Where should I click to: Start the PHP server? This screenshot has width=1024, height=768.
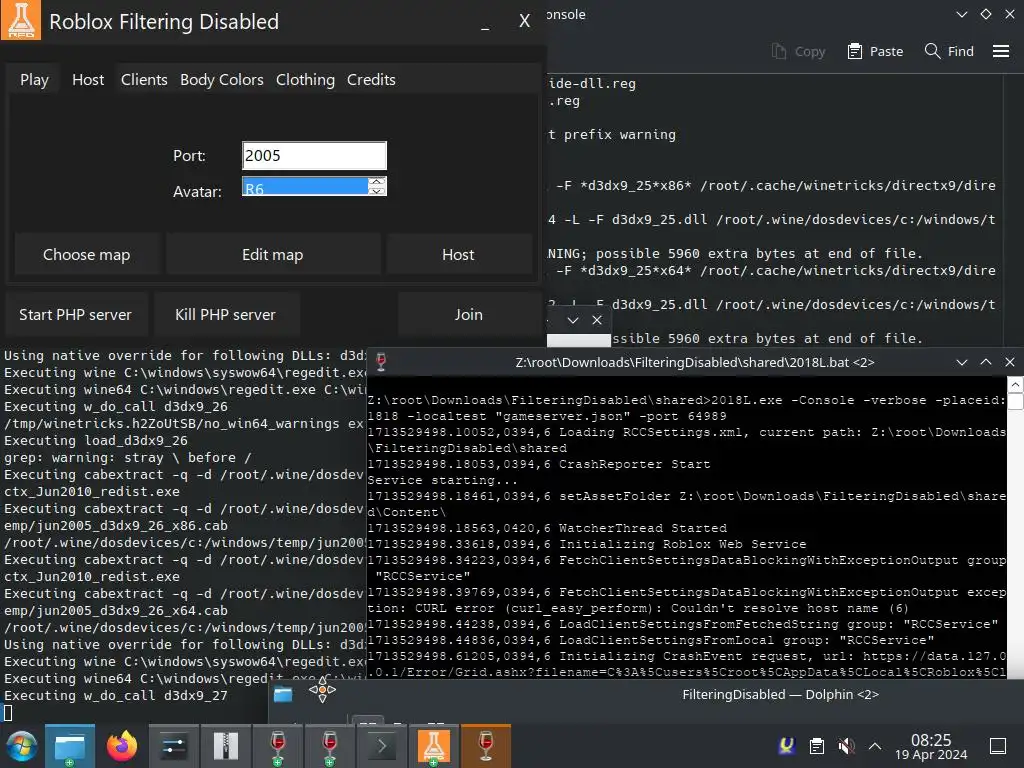75,315
